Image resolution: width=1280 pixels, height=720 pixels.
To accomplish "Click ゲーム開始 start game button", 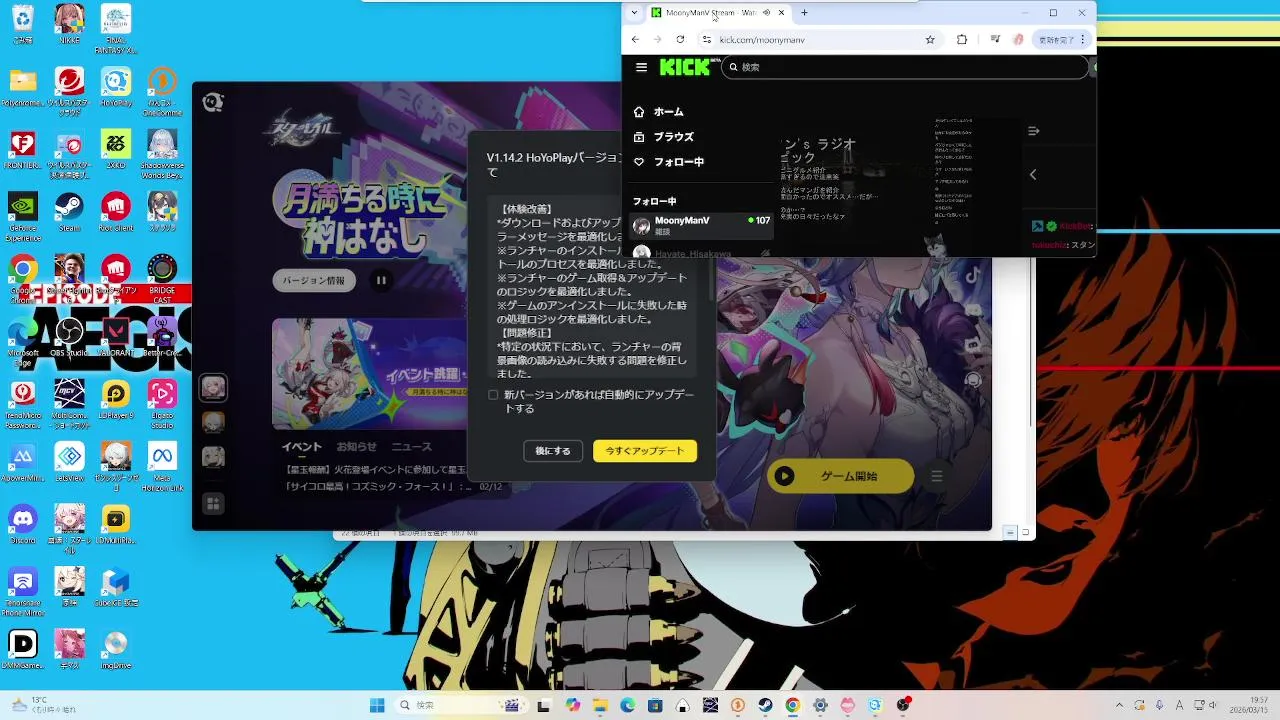I will pos(840,476).
